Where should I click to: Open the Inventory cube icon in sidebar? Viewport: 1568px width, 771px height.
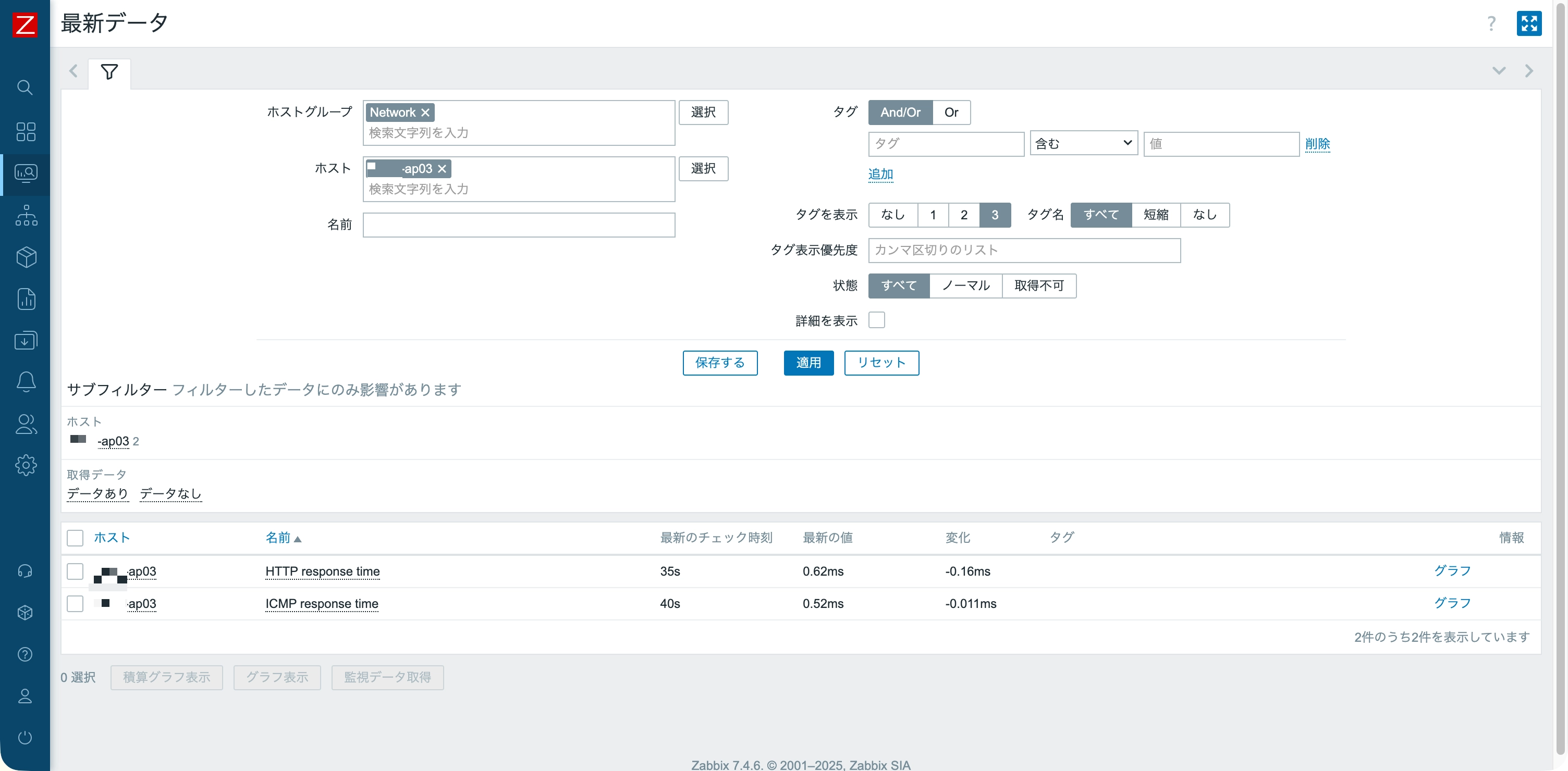[25, 257]
